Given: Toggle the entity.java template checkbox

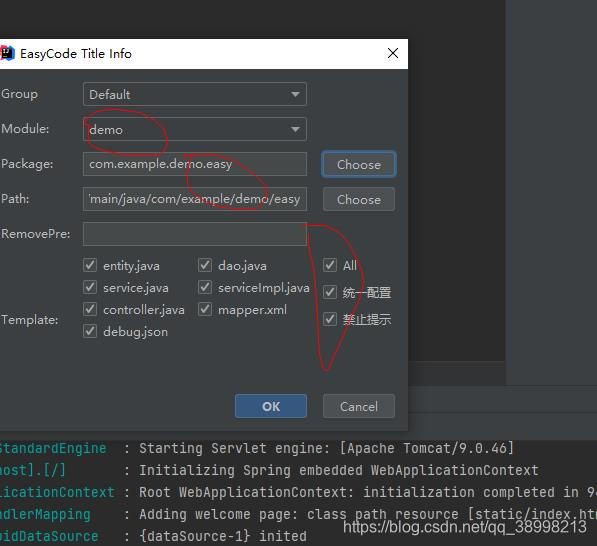Looking at the screenshot, I should [90, 265].
